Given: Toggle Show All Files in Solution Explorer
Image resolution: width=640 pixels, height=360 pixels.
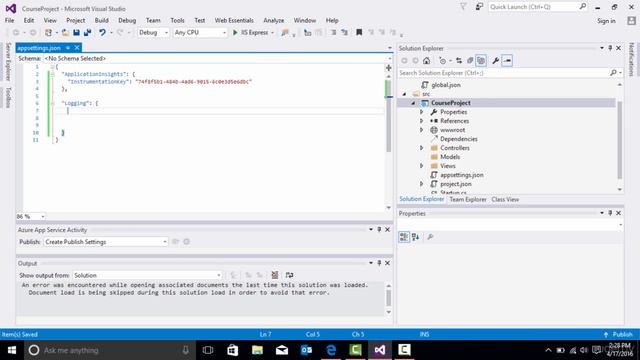Looking at the screenshot, I should tap(481, 61).
